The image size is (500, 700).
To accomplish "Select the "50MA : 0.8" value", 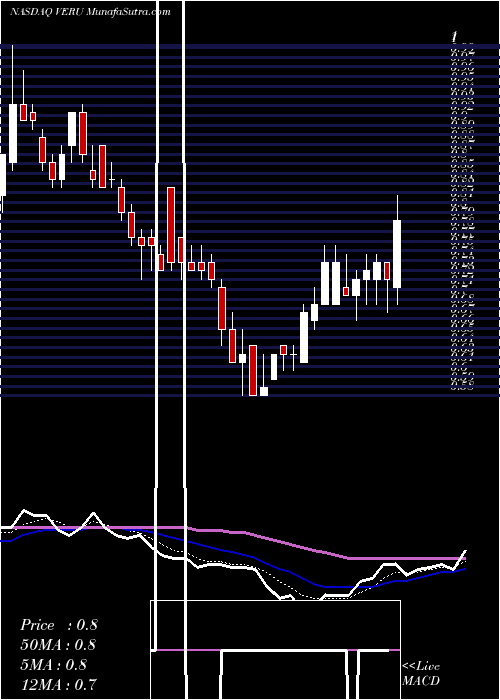I will pos(59,645).
